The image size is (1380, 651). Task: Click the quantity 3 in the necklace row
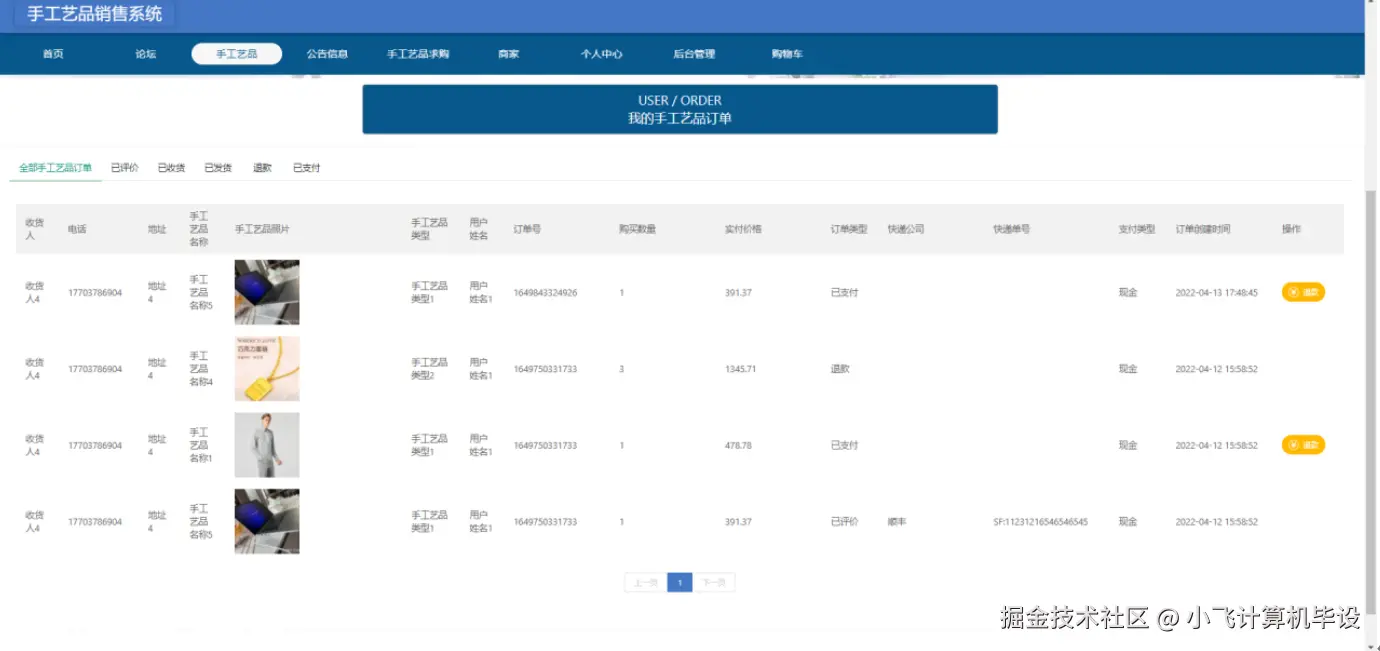621,369
